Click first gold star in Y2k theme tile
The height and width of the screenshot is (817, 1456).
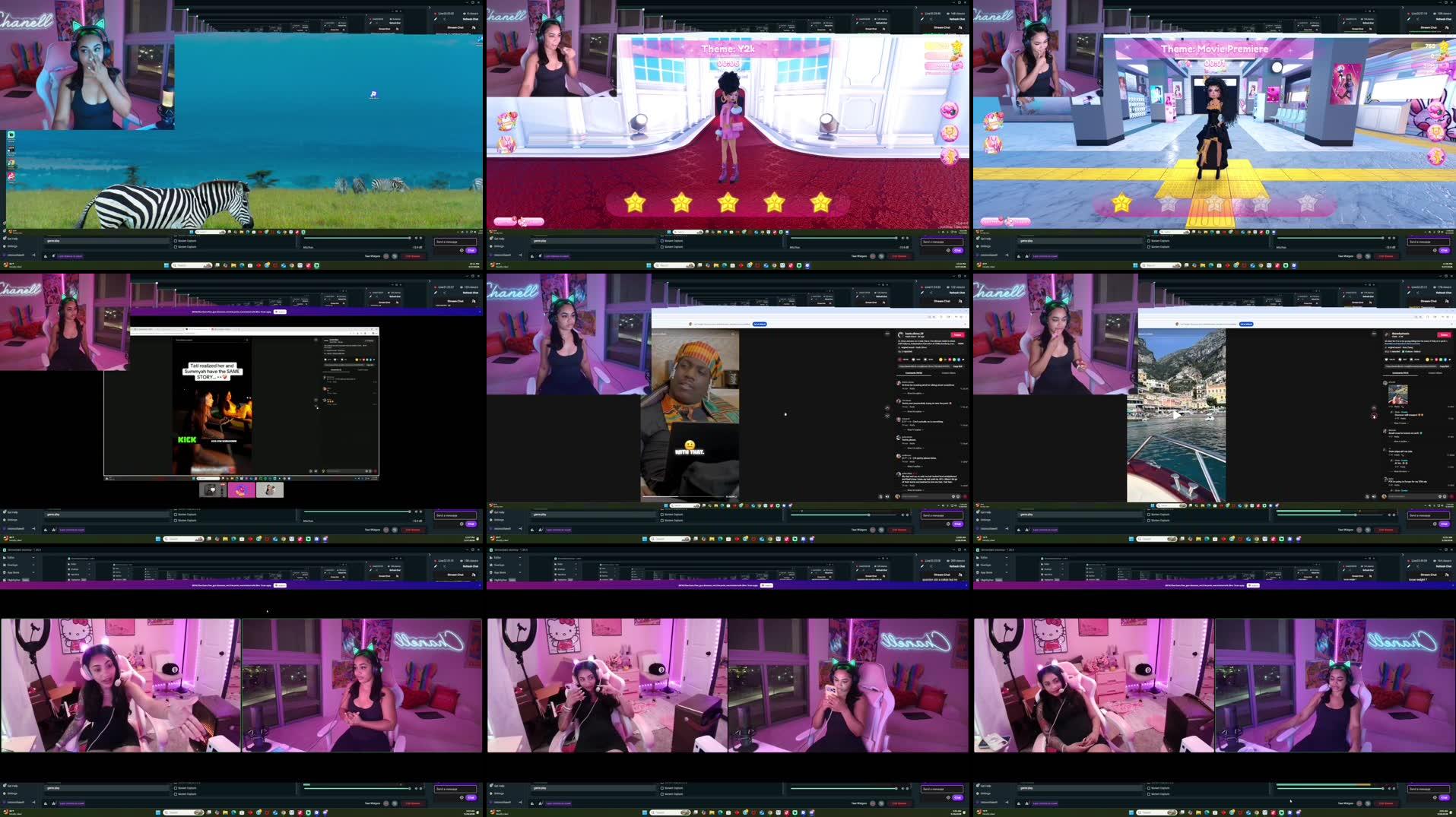pyautogui.click(x=635, y=202)
